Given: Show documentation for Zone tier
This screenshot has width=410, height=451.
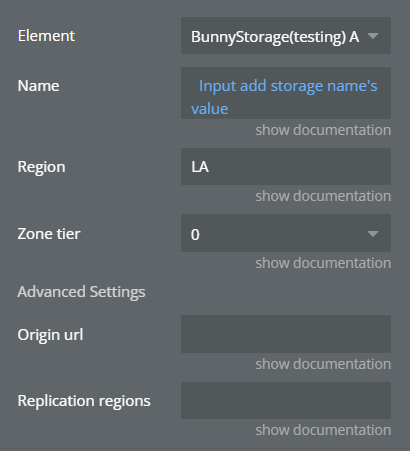Looking at the screenshot, I should tap(323, 263).
